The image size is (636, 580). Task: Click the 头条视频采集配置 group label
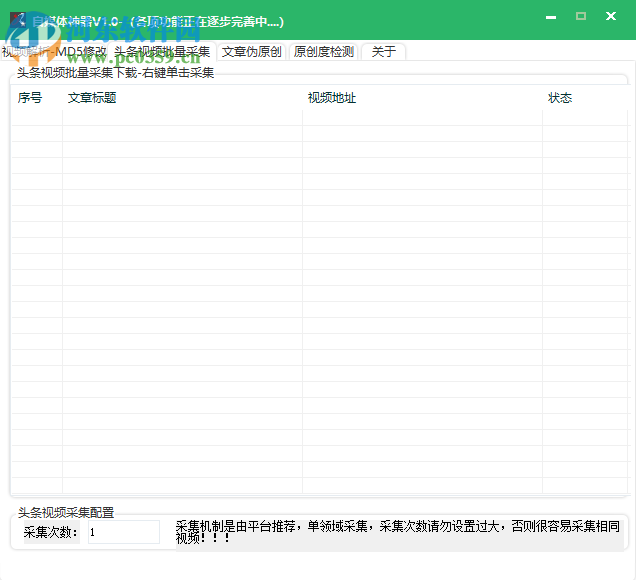[x=66, y=513]
